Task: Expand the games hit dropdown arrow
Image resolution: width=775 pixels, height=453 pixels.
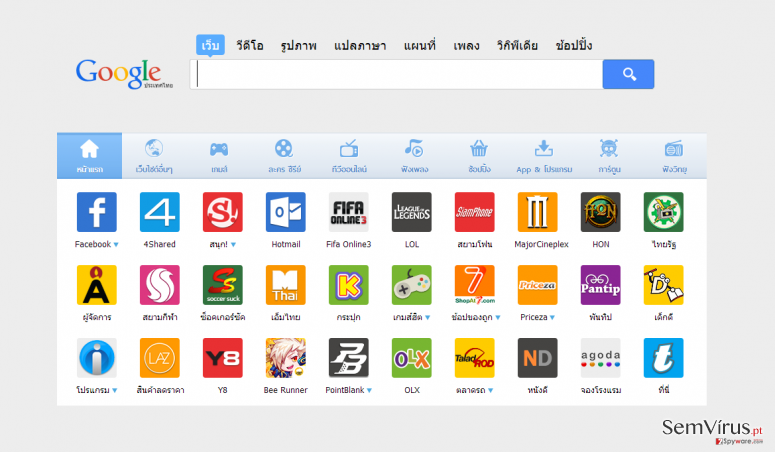Action: 428,318
